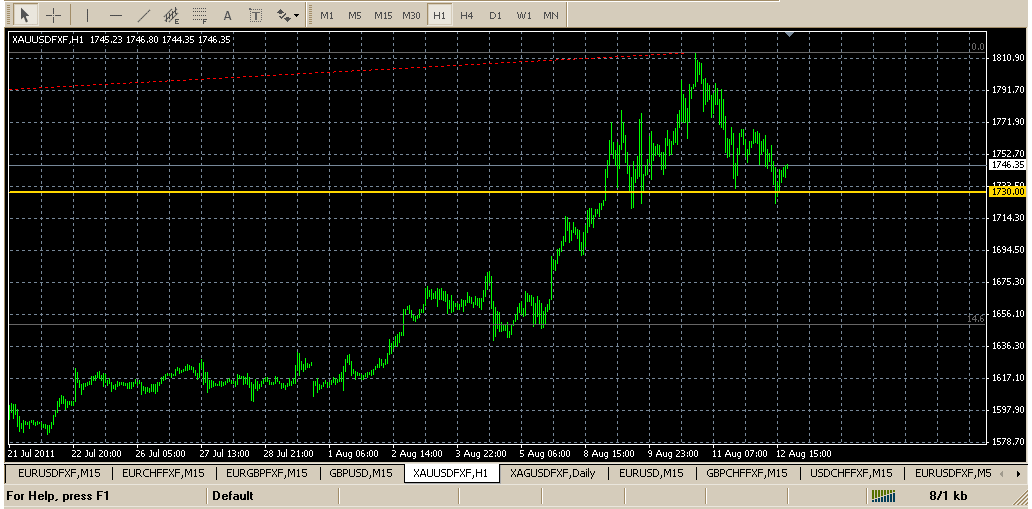Pick the Fibonacci retracement tool
The height and width of the screenshot is (509, 1032).
200,15
